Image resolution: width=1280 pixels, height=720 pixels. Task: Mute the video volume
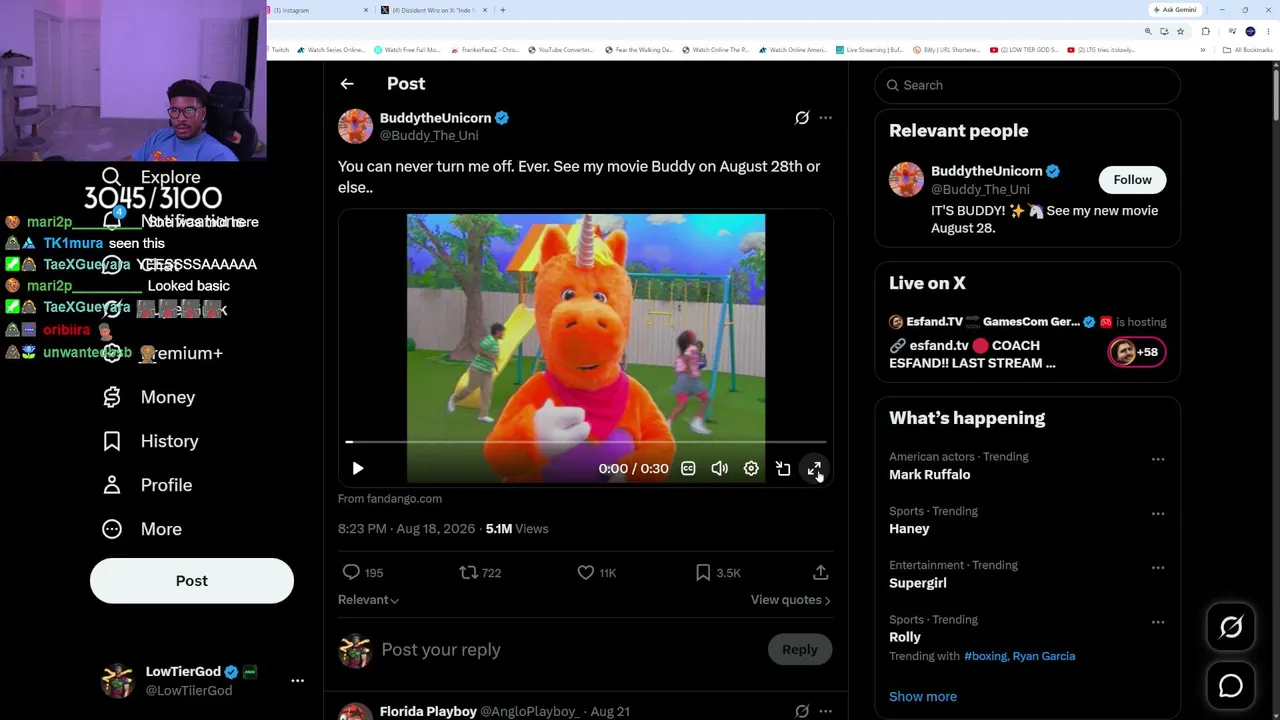pos(719,468)
